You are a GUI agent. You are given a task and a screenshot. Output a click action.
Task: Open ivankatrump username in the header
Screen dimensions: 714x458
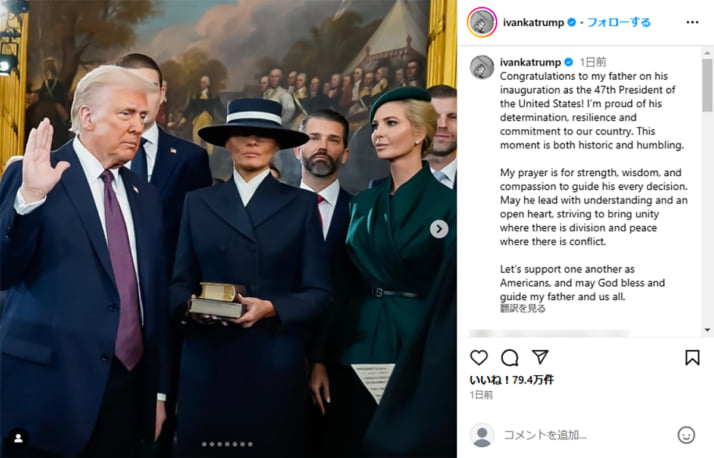[533, 22]
